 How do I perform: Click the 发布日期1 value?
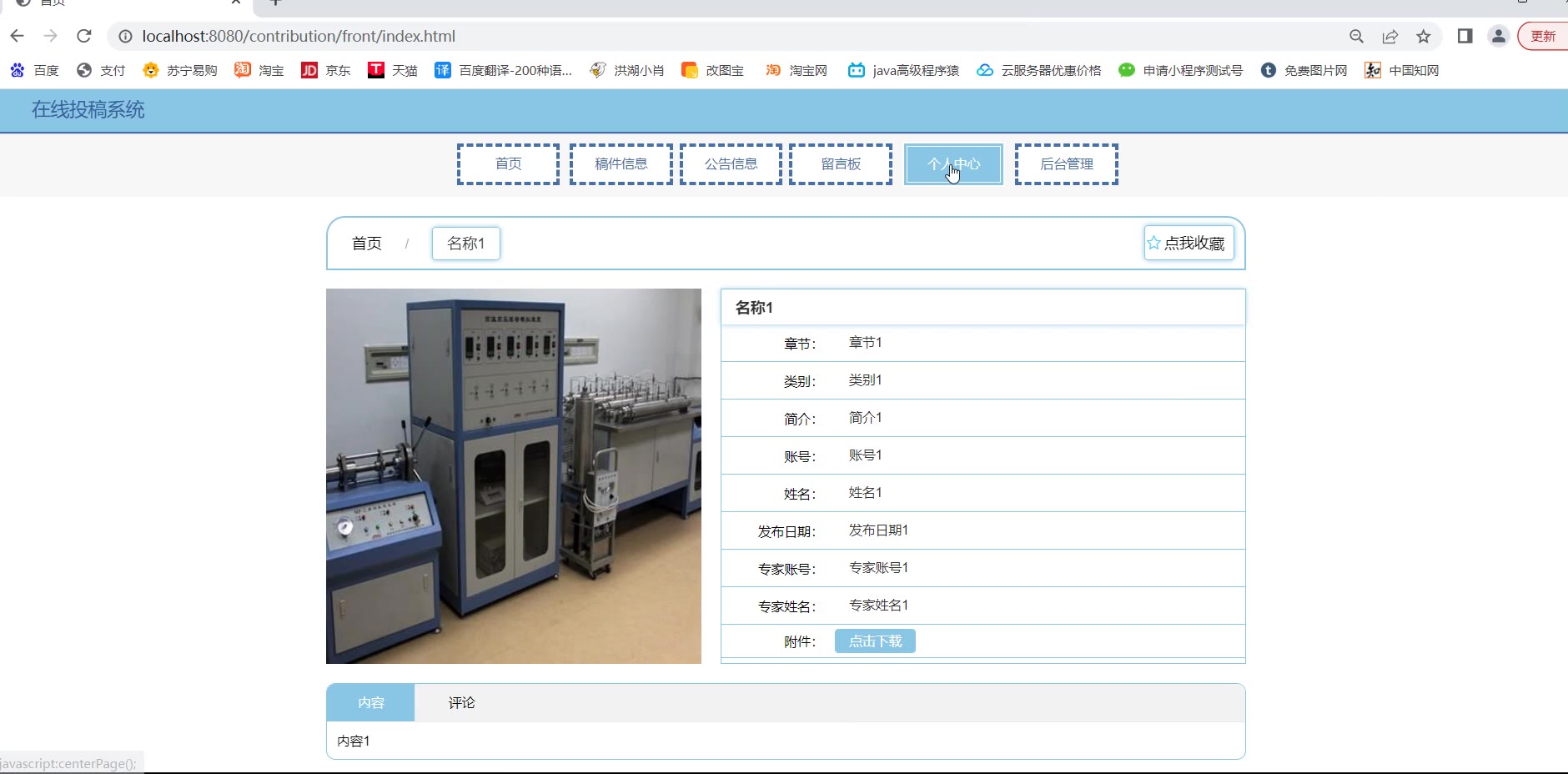pos(878,530)
